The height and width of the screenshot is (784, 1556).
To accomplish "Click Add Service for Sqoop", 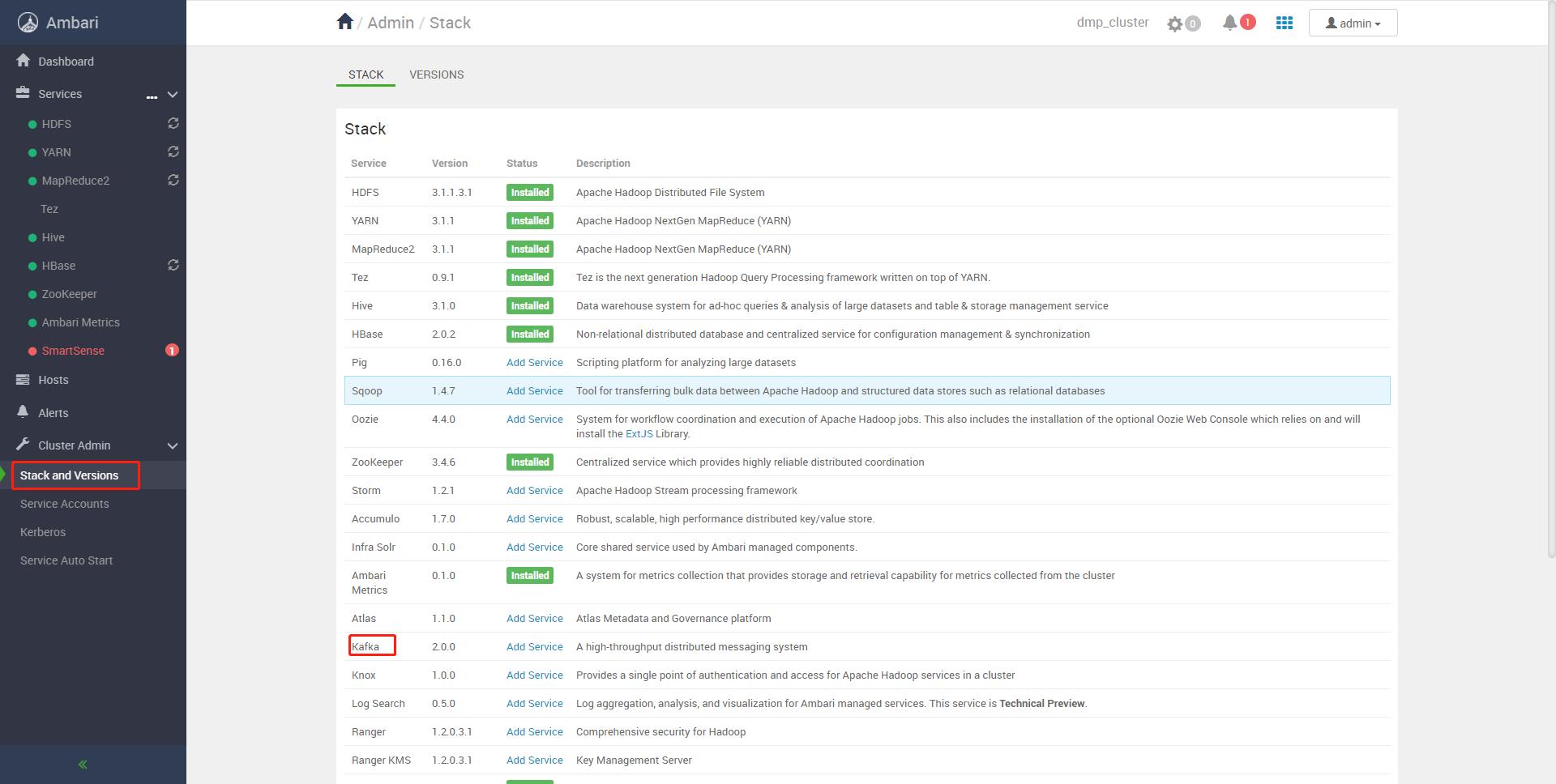I will pyautogui.click(x=535, y=390).
